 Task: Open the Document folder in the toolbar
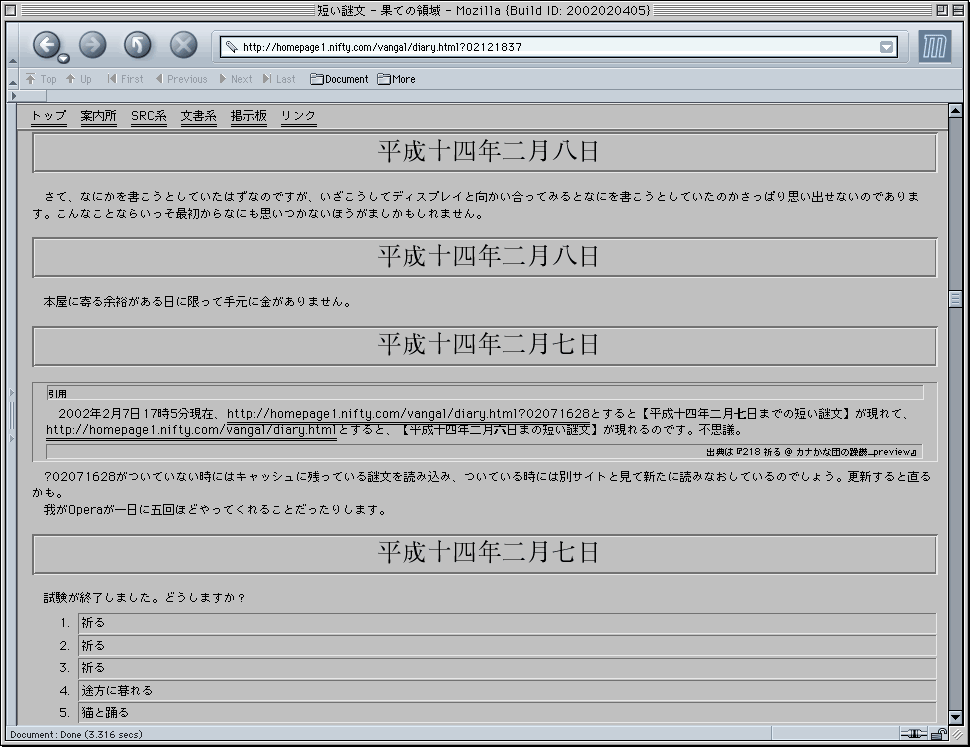pos(339,79)
